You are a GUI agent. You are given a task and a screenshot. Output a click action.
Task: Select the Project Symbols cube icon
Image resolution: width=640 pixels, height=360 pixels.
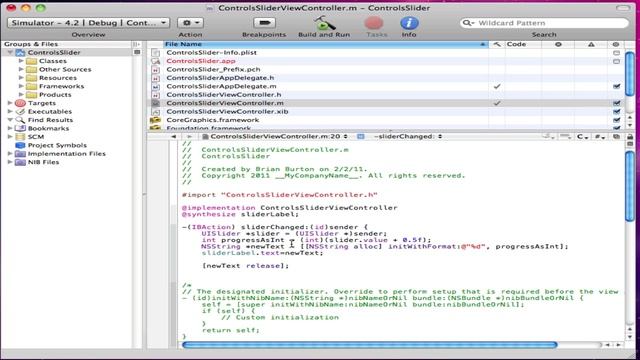pos(20,145)
